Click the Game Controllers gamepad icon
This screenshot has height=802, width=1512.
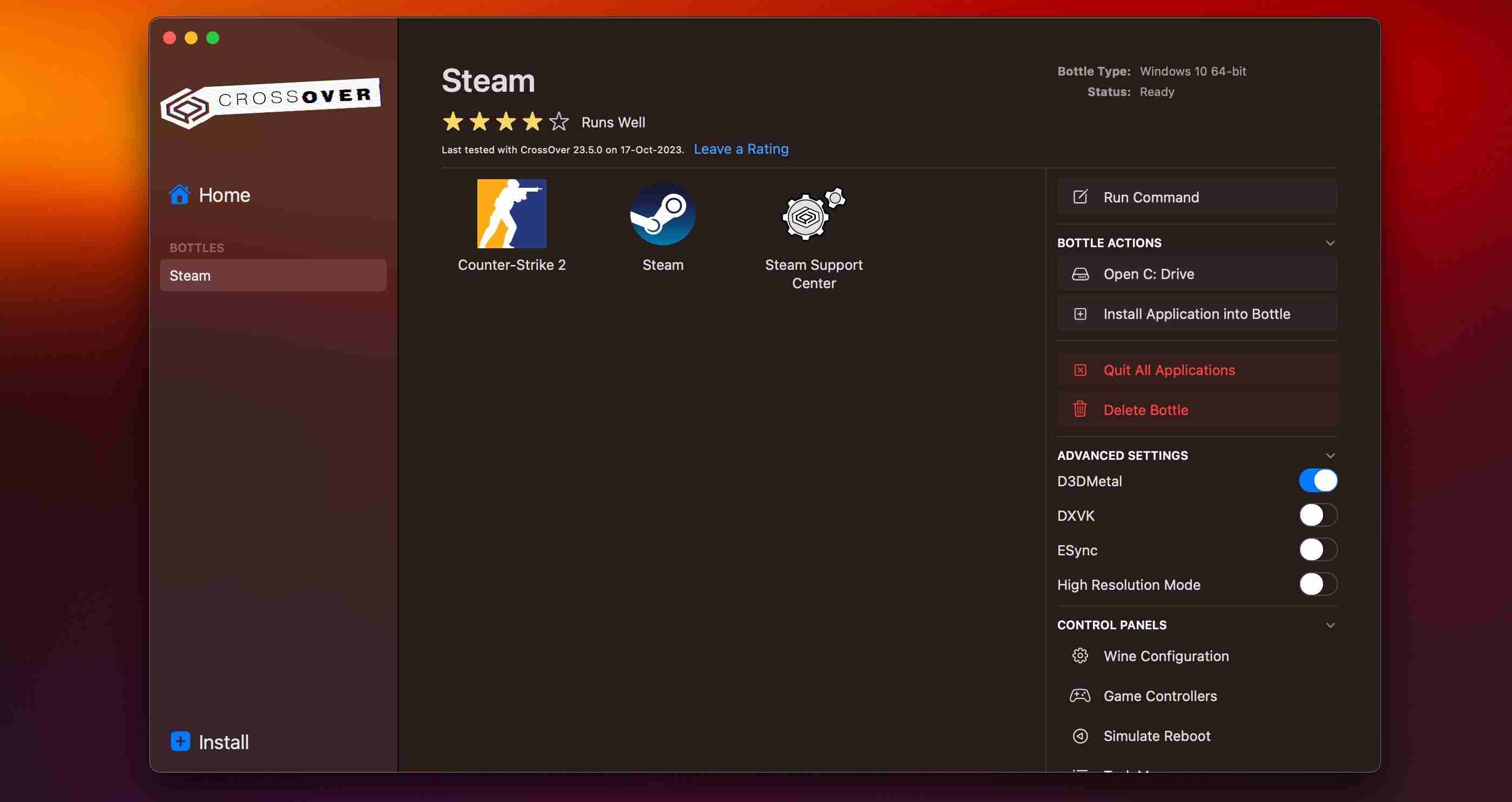1080,695
